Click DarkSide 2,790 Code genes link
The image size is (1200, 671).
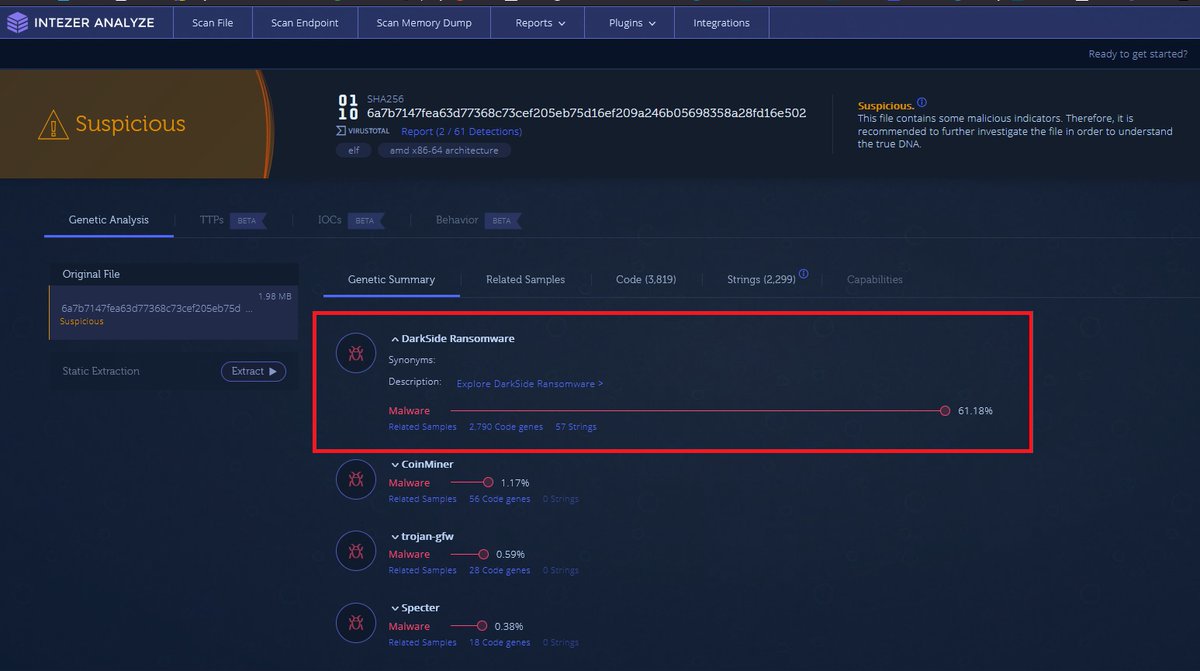(506, 427)
